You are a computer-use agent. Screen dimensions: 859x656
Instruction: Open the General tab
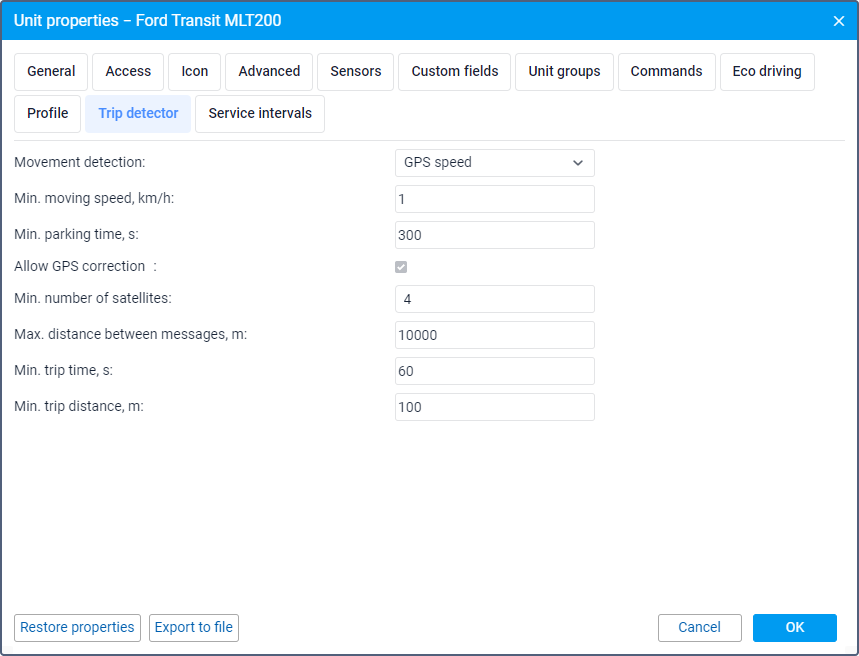[x=51, y=72]
